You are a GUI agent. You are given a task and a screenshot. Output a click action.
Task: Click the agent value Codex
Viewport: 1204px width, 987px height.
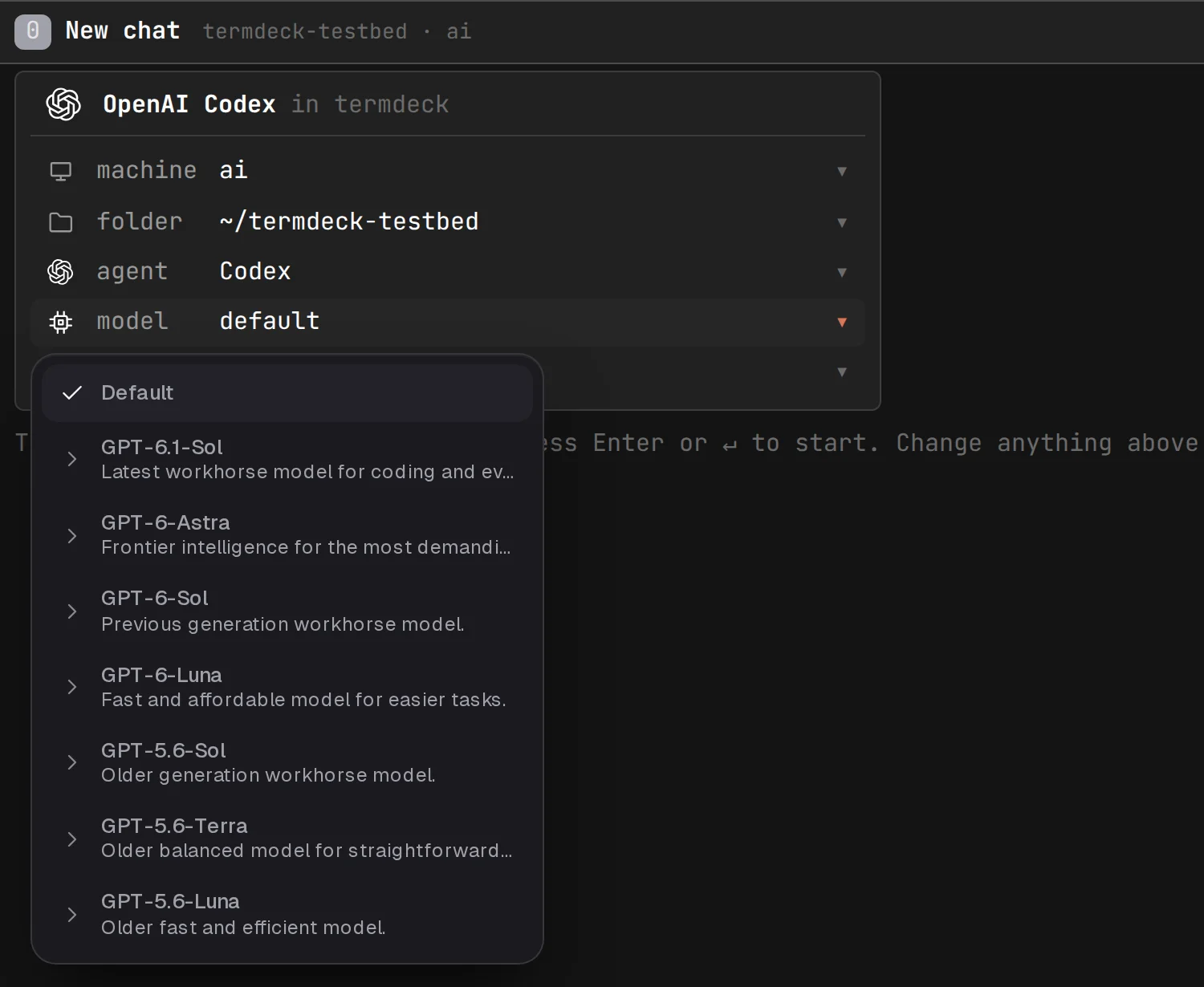(255, 271)
